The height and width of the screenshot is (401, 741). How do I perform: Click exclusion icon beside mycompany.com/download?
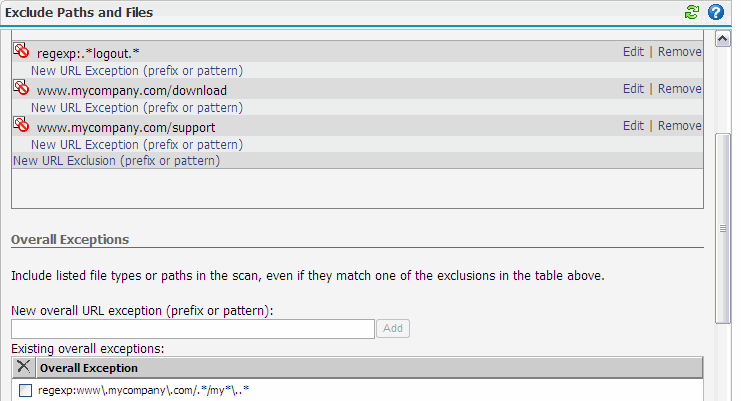(21, 88)
